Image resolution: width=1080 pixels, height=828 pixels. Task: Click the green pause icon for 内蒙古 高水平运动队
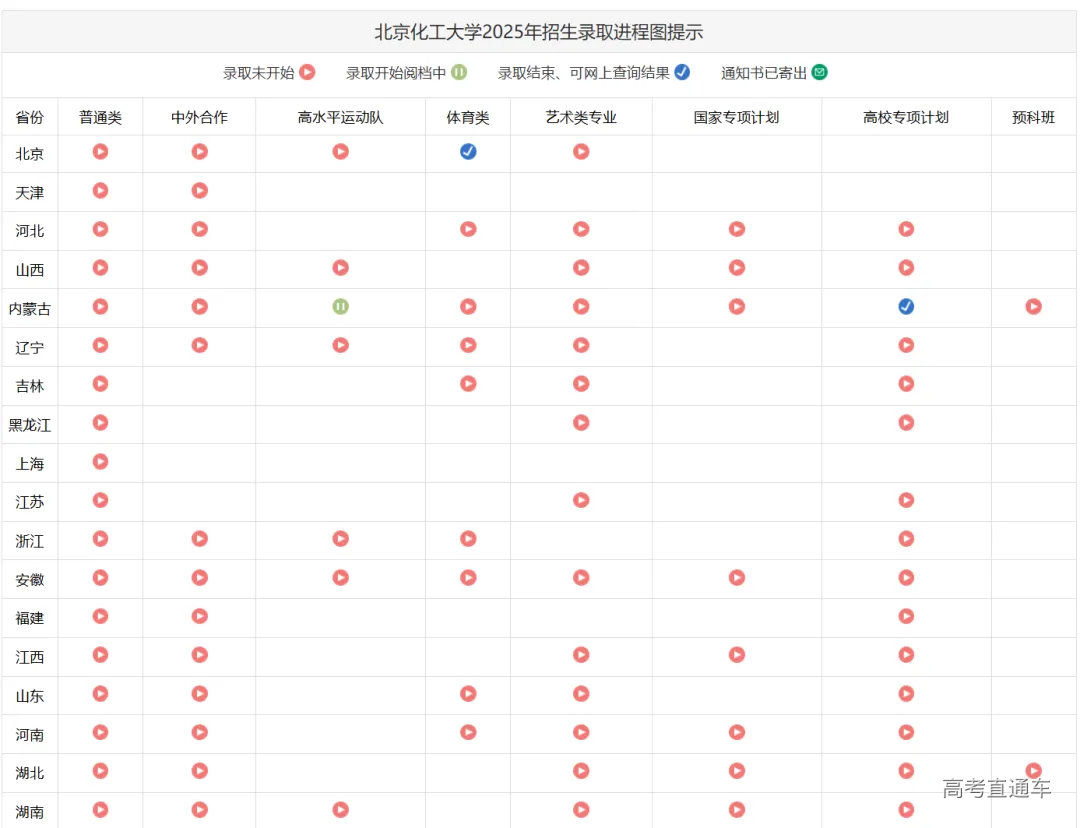point(340,306)
